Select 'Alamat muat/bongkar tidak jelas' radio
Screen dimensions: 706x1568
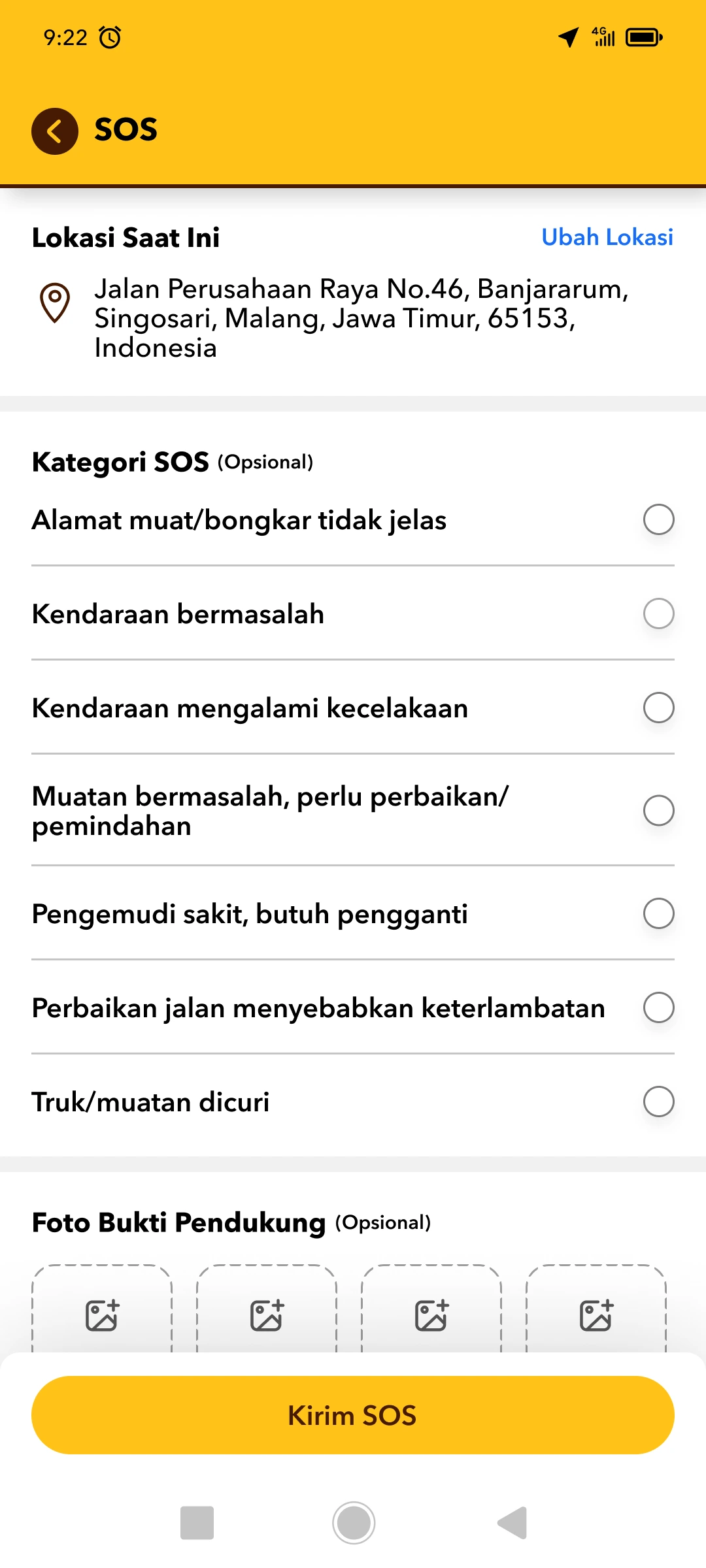658,520
